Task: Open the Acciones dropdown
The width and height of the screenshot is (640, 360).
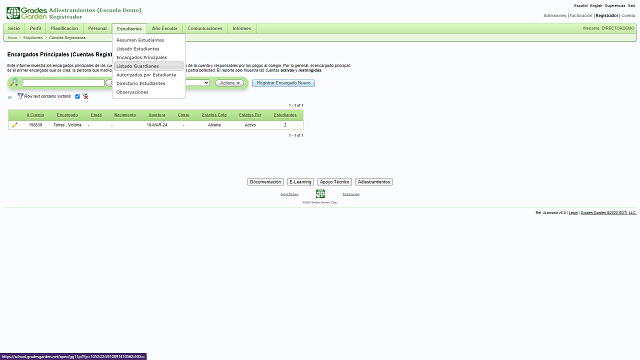Action: coord(229,83)
